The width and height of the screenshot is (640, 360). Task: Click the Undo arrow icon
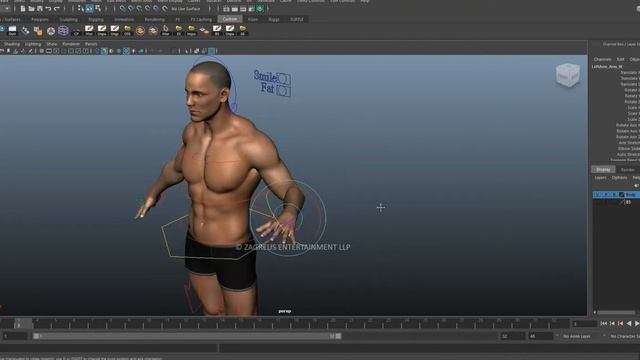(48, 9)
